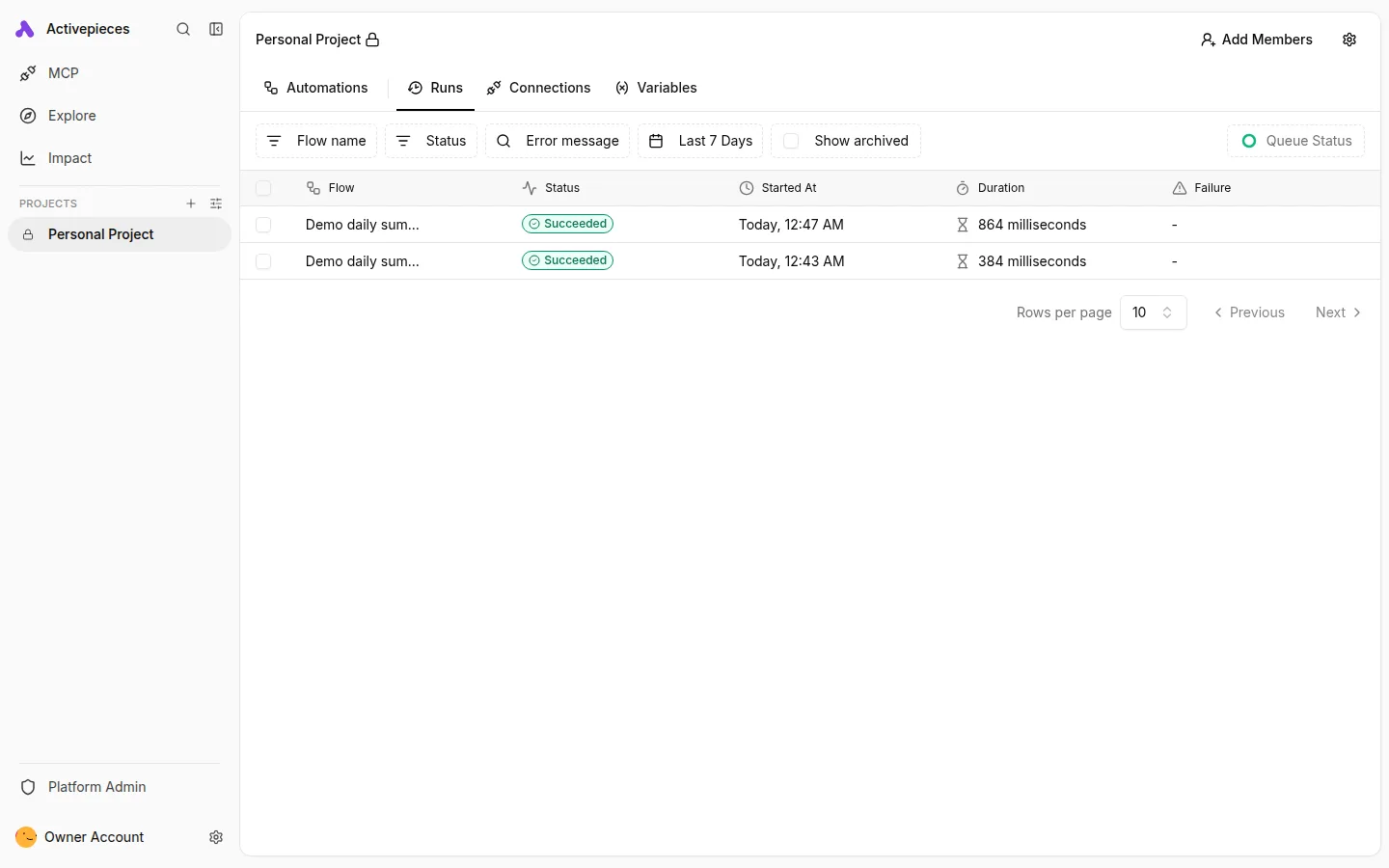Go to Next page
The image size is (1389, 868).
tap(1339, 312)
